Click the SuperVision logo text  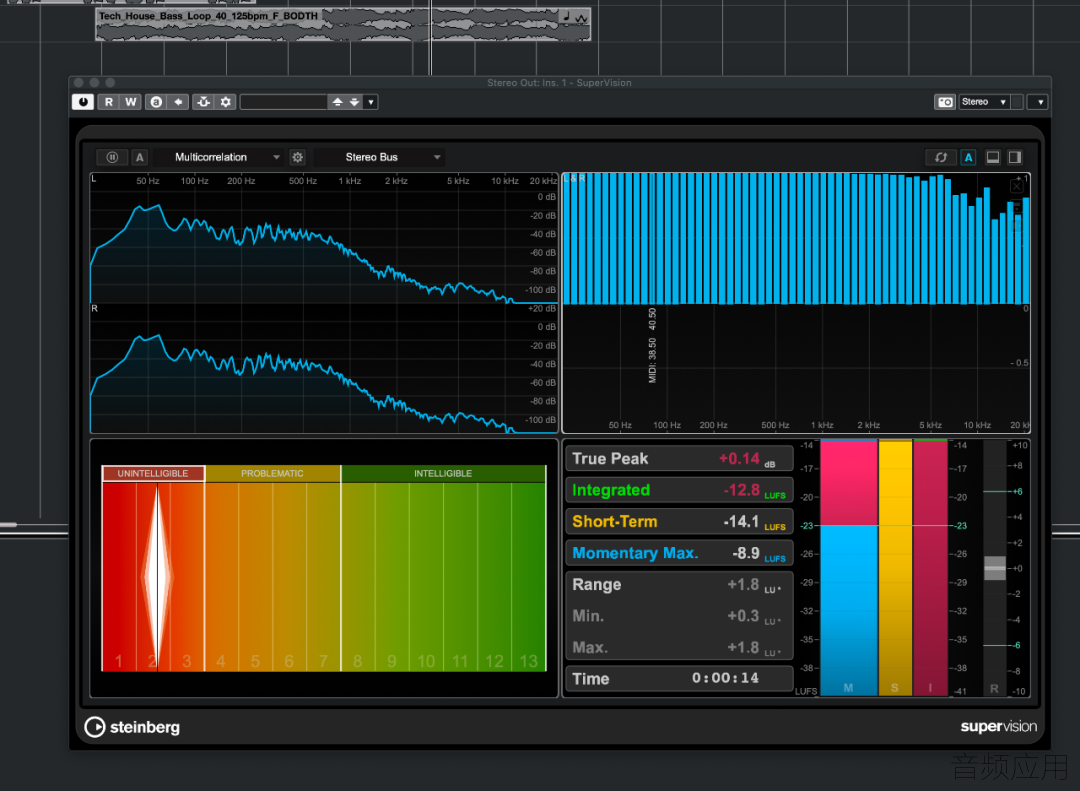pos(998,726)
